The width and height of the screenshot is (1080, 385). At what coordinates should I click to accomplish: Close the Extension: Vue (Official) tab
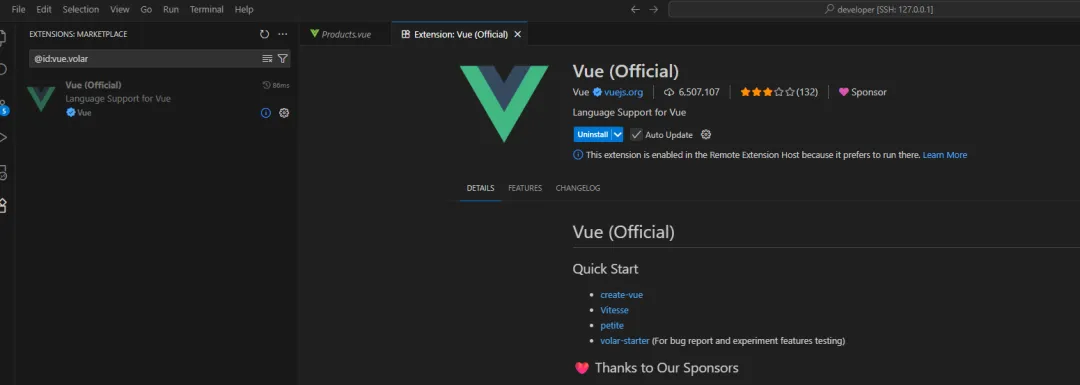(518, 34)
